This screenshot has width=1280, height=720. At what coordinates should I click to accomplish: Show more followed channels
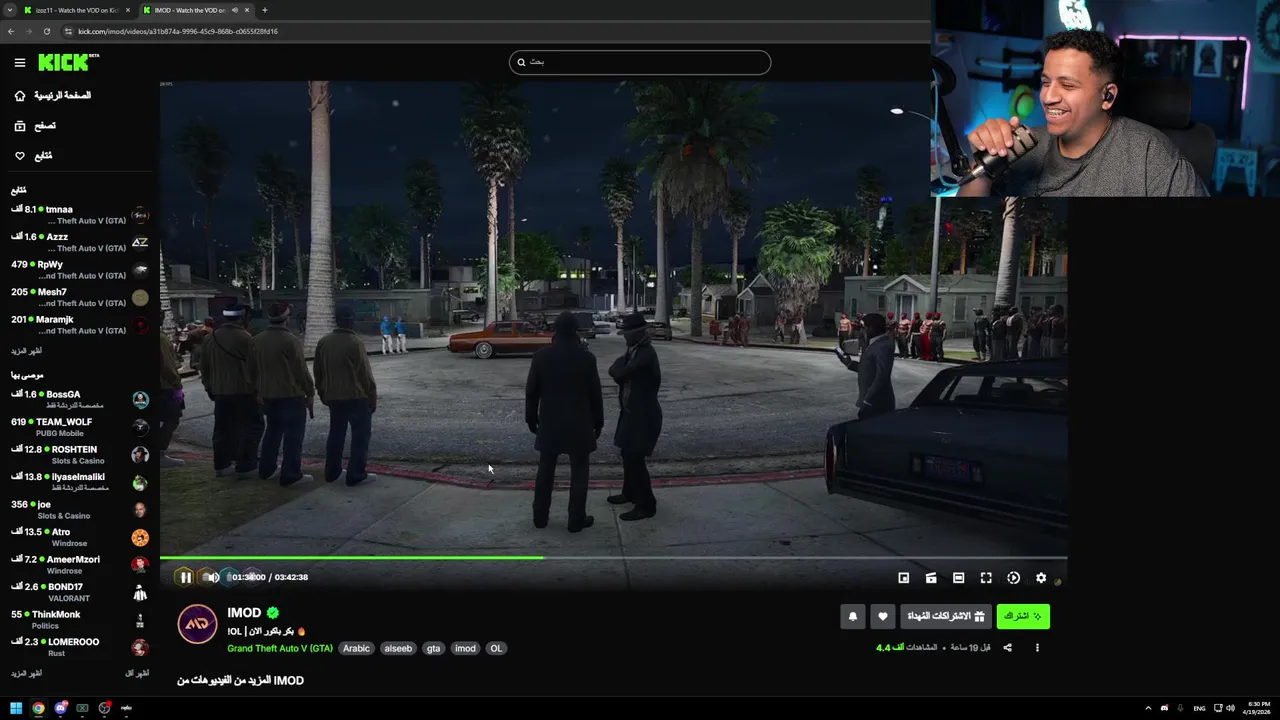tap(27, 351)
